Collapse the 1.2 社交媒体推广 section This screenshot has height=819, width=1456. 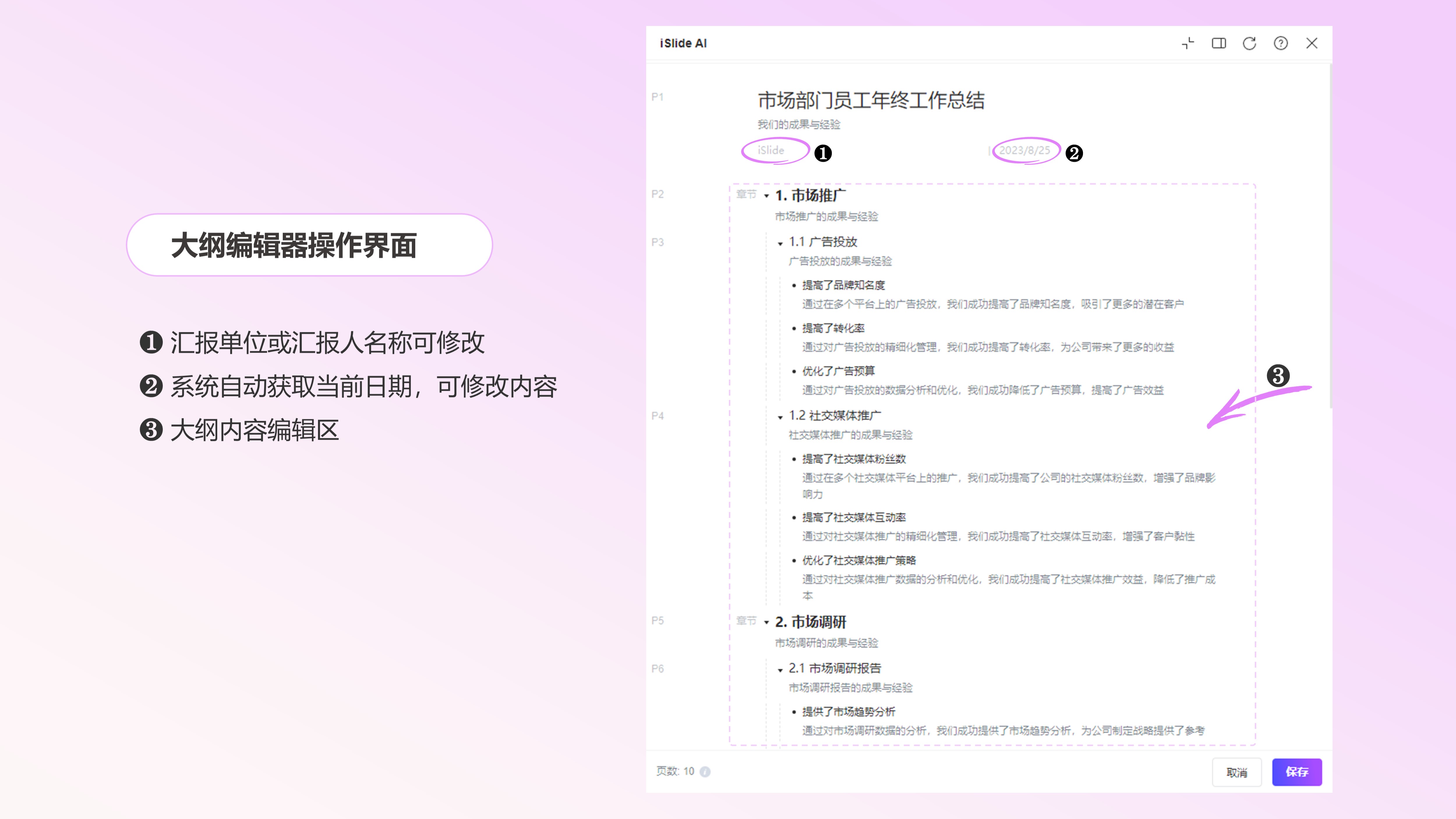coord(780,417)
